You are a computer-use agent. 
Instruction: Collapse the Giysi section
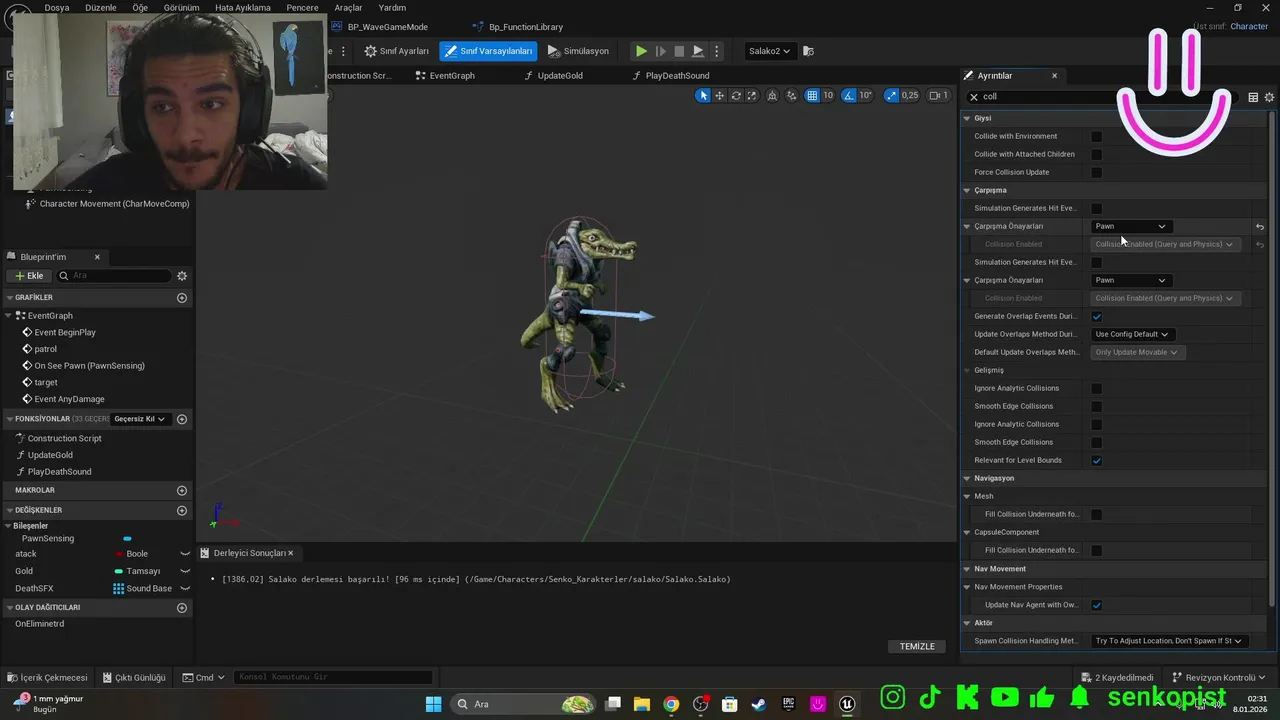coord(967,118)
